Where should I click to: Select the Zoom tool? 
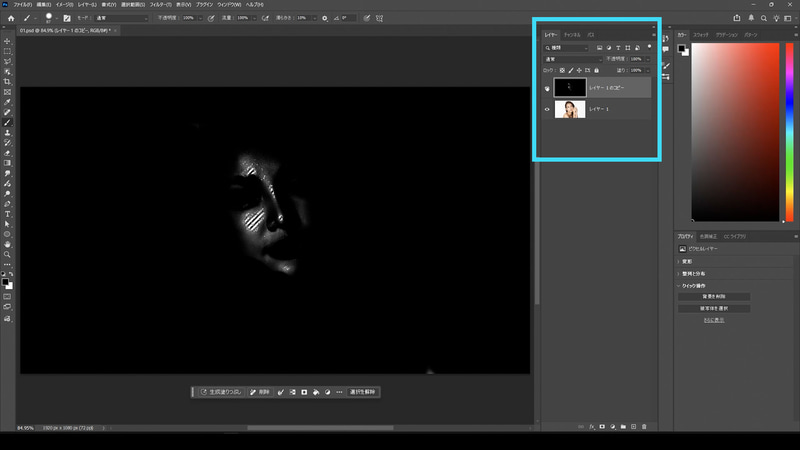8,254
